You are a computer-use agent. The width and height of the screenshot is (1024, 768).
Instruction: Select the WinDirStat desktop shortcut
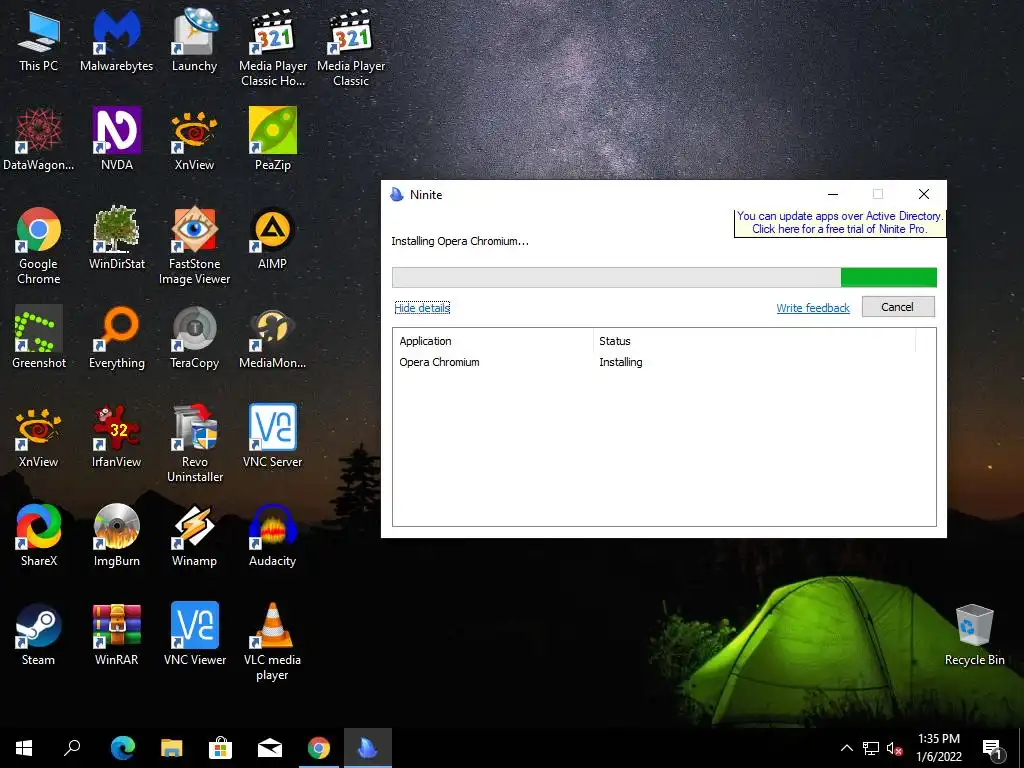coord(116,238)
